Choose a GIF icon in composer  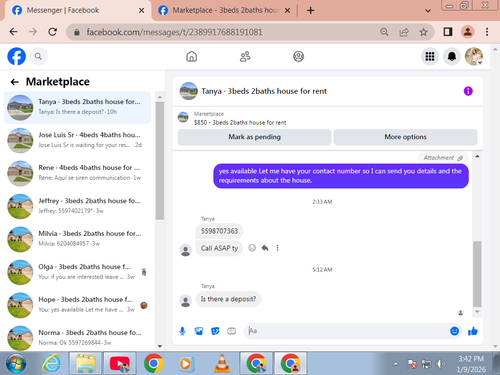pos(231,331)
